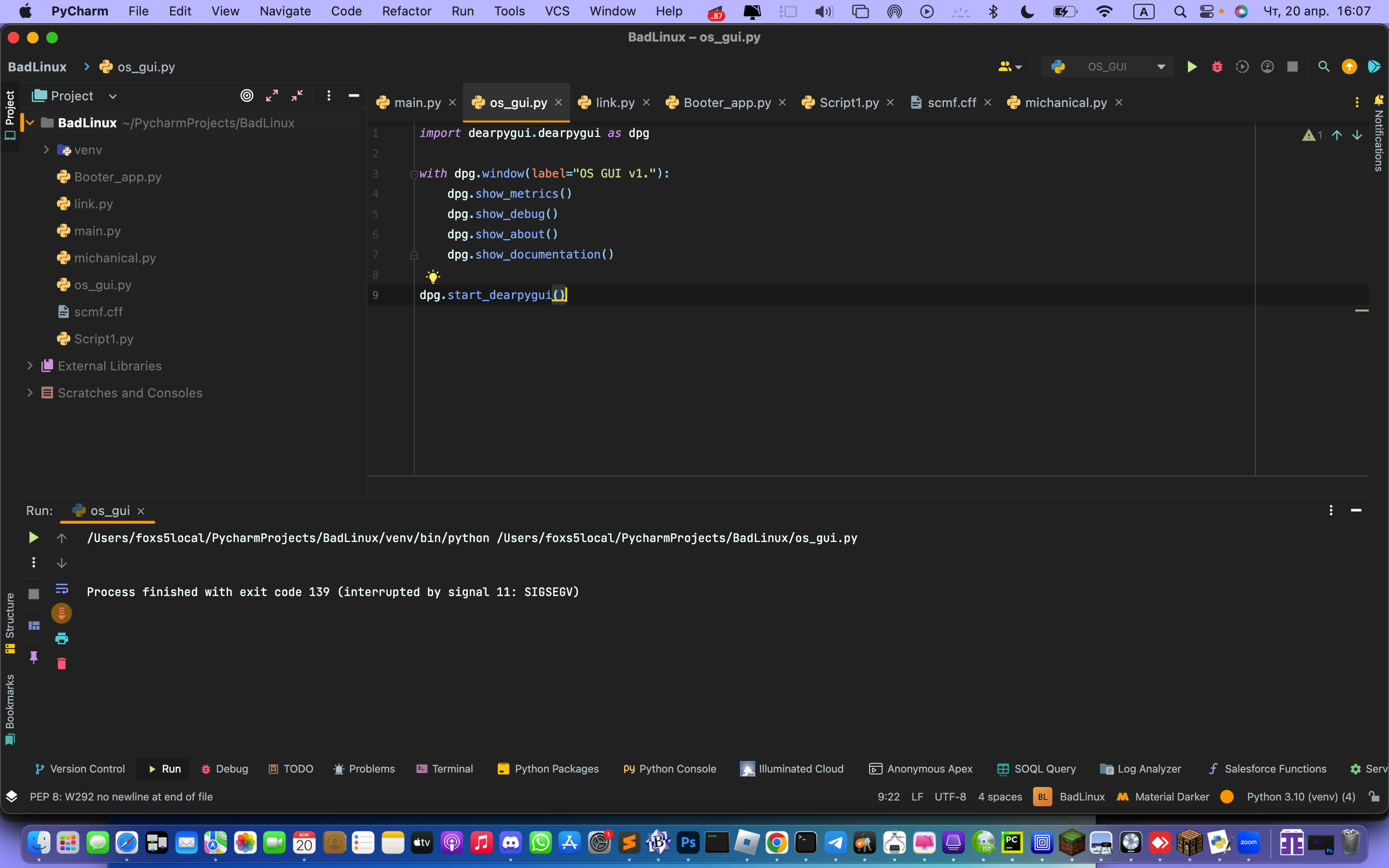Pin the os_gui run tab
Screen dimensions: 1389x868
[33, 657]
